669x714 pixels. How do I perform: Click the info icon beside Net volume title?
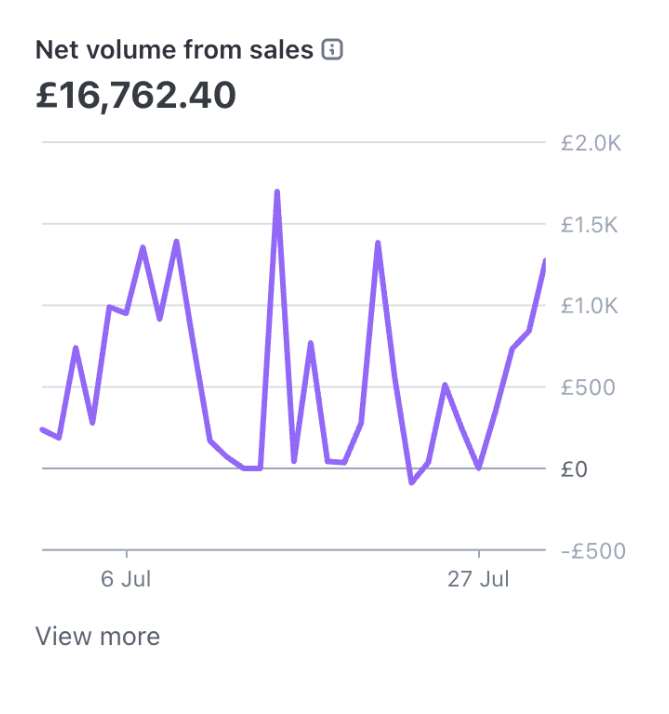[333, 49]
